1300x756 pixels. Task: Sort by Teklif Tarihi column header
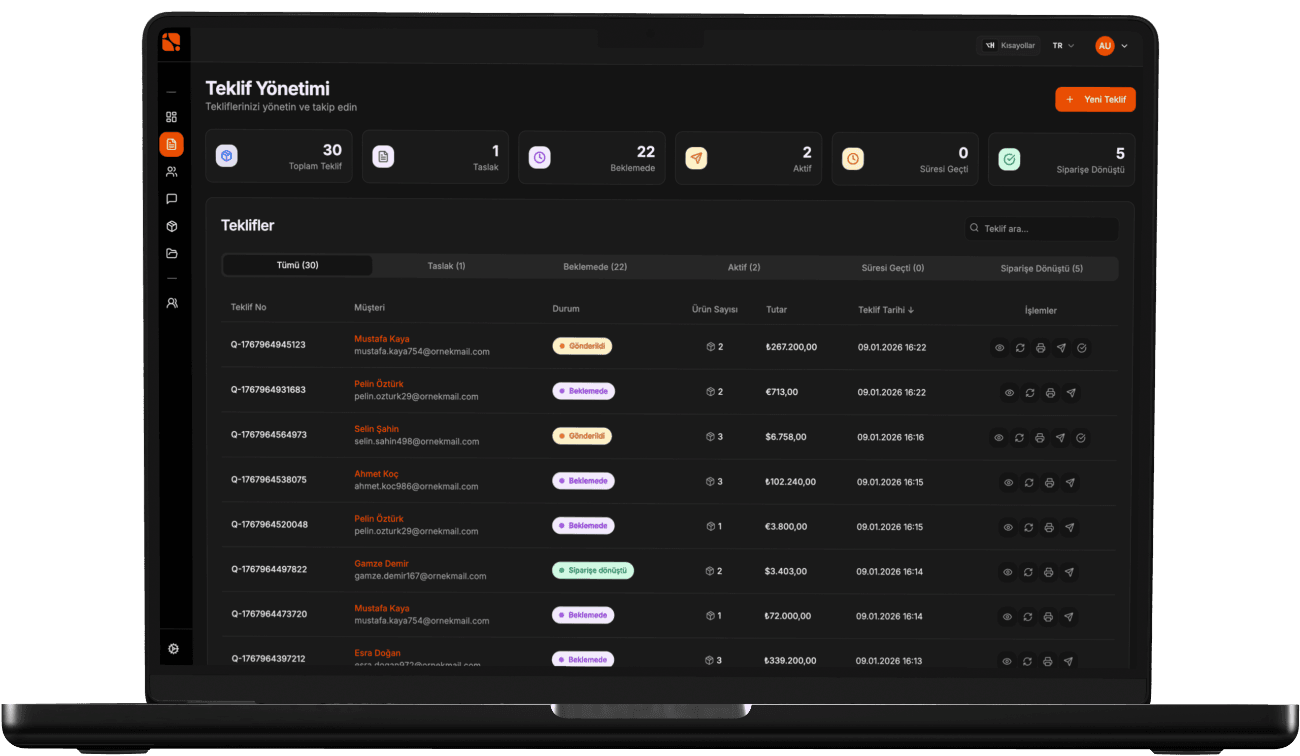click(885, 310)
